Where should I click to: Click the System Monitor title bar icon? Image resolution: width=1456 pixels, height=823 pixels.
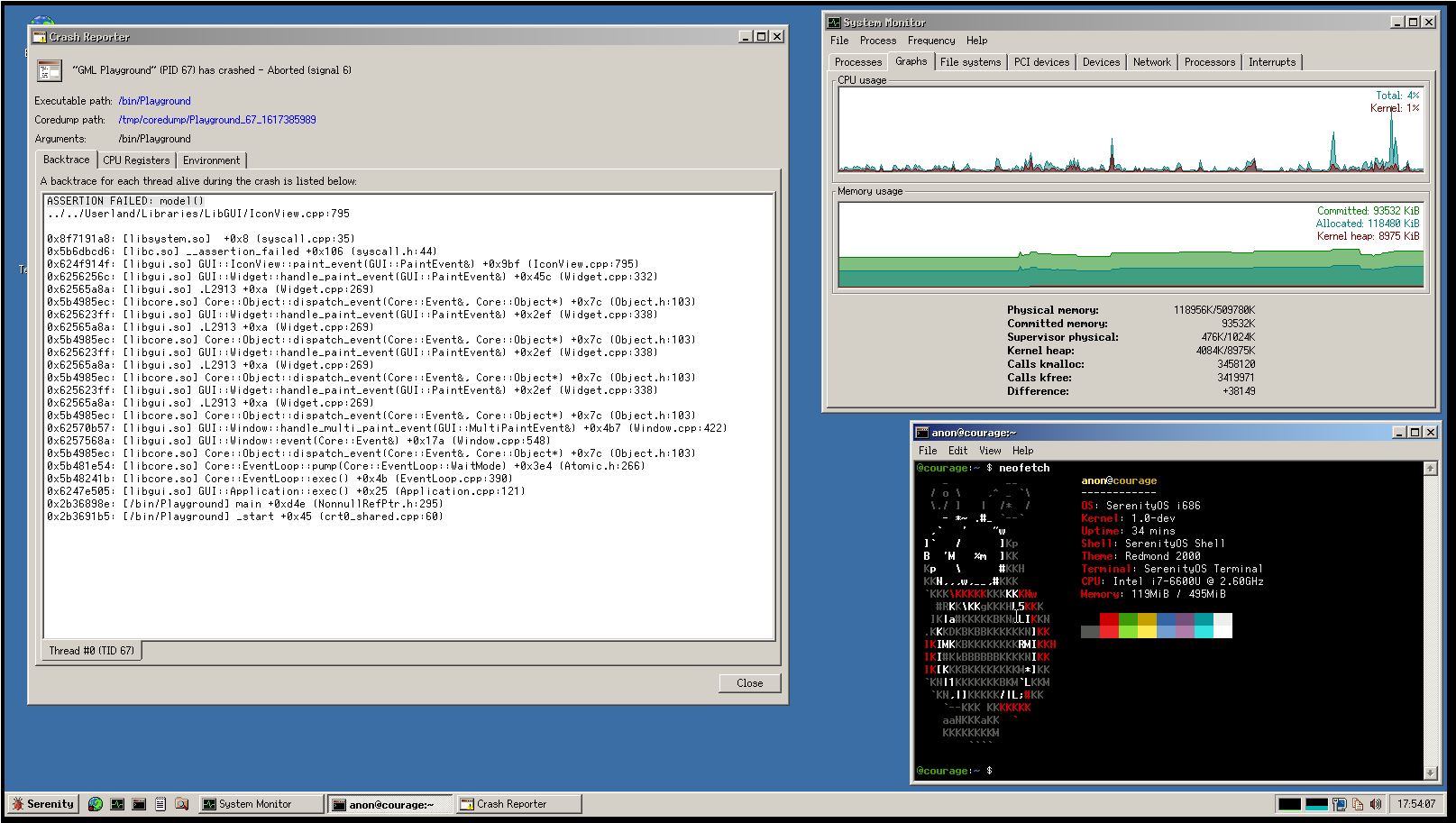[x=835, y=23]
